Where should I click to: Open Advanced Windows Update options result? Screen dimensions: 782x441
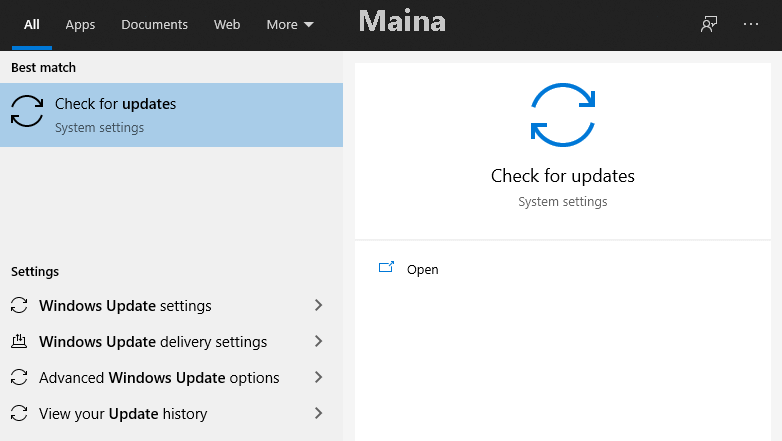click(171, 377)
